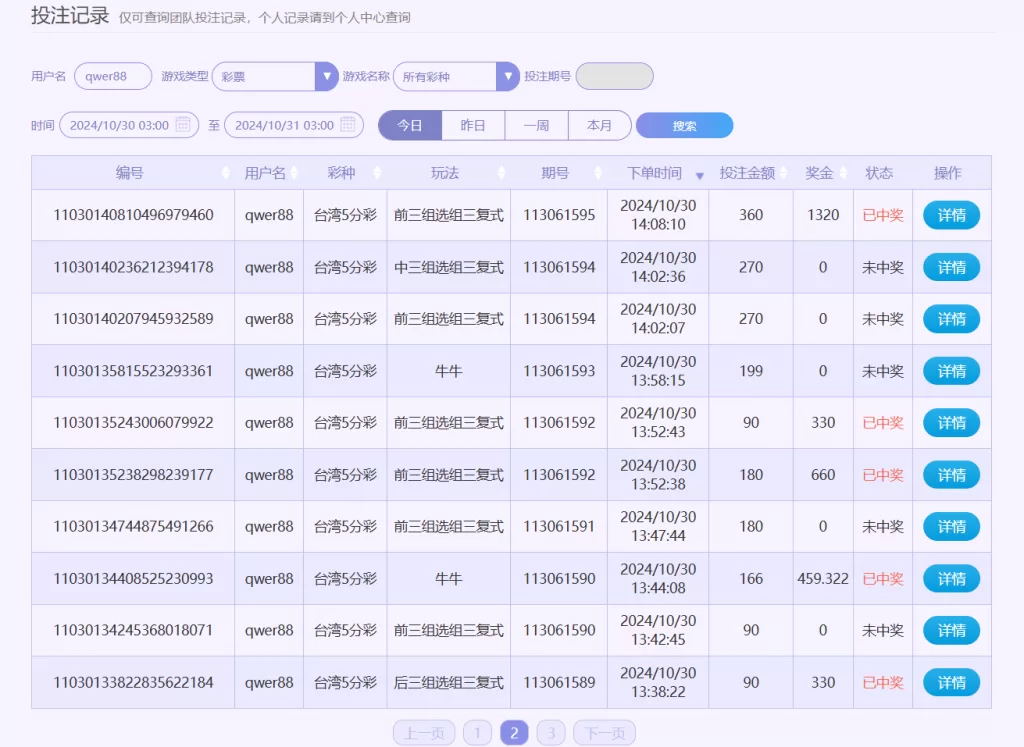Click the bet amount 199
Viewport: 1024px width, 747px height.
click(x=751, y=371)
